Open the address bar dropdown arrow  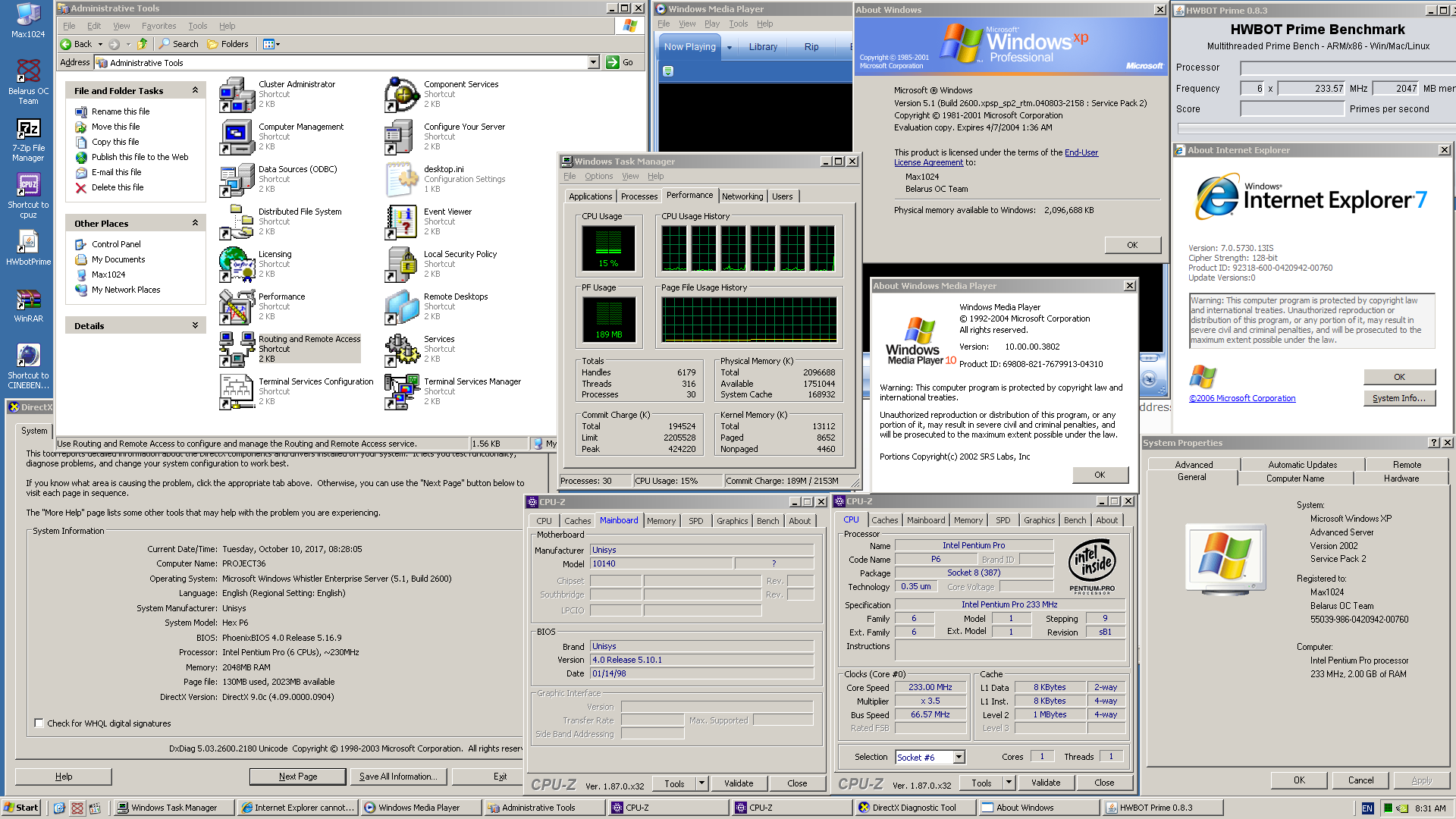[593, 63]
